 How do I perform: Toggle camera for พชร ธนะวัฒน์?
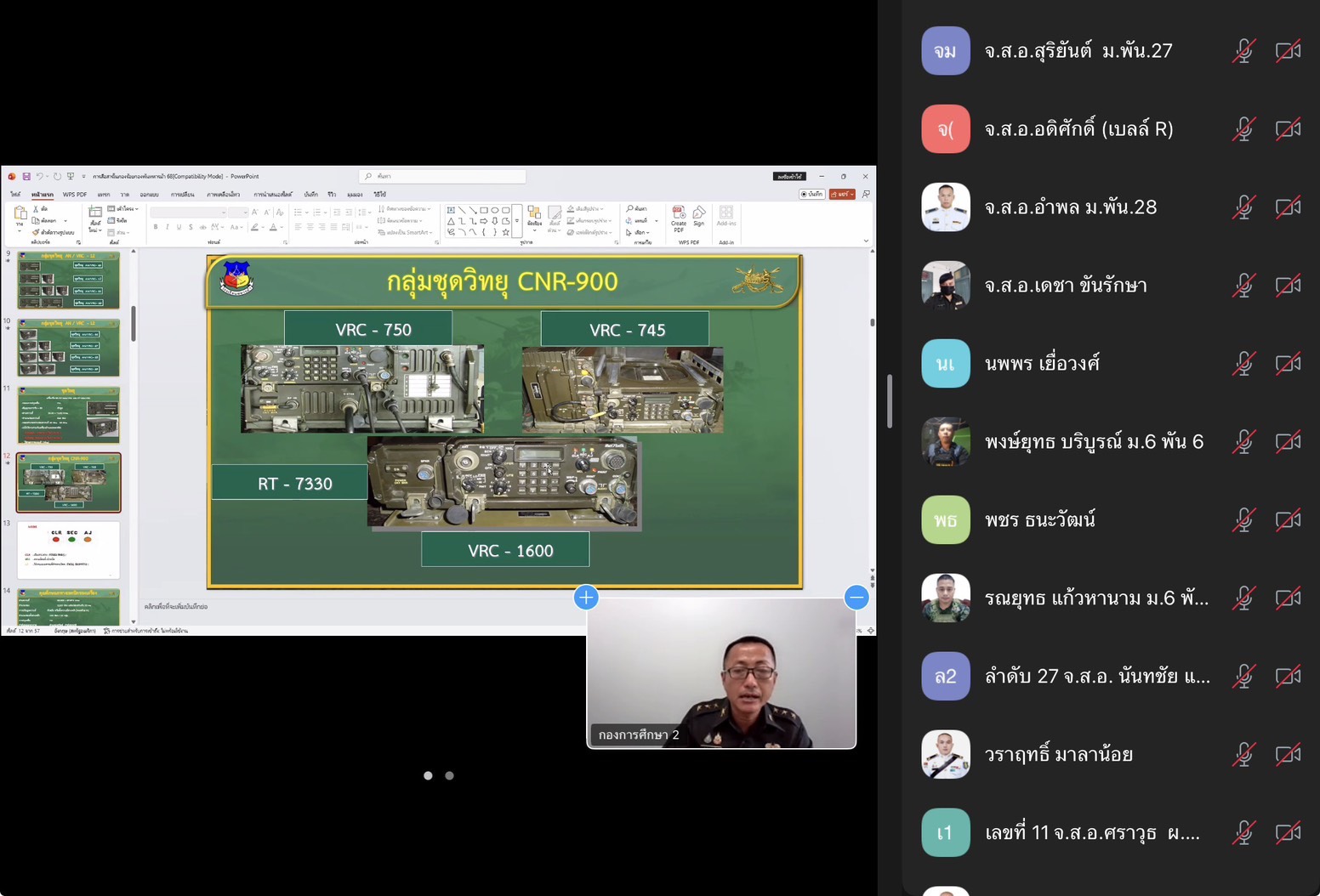click(x=1288, y=520)
